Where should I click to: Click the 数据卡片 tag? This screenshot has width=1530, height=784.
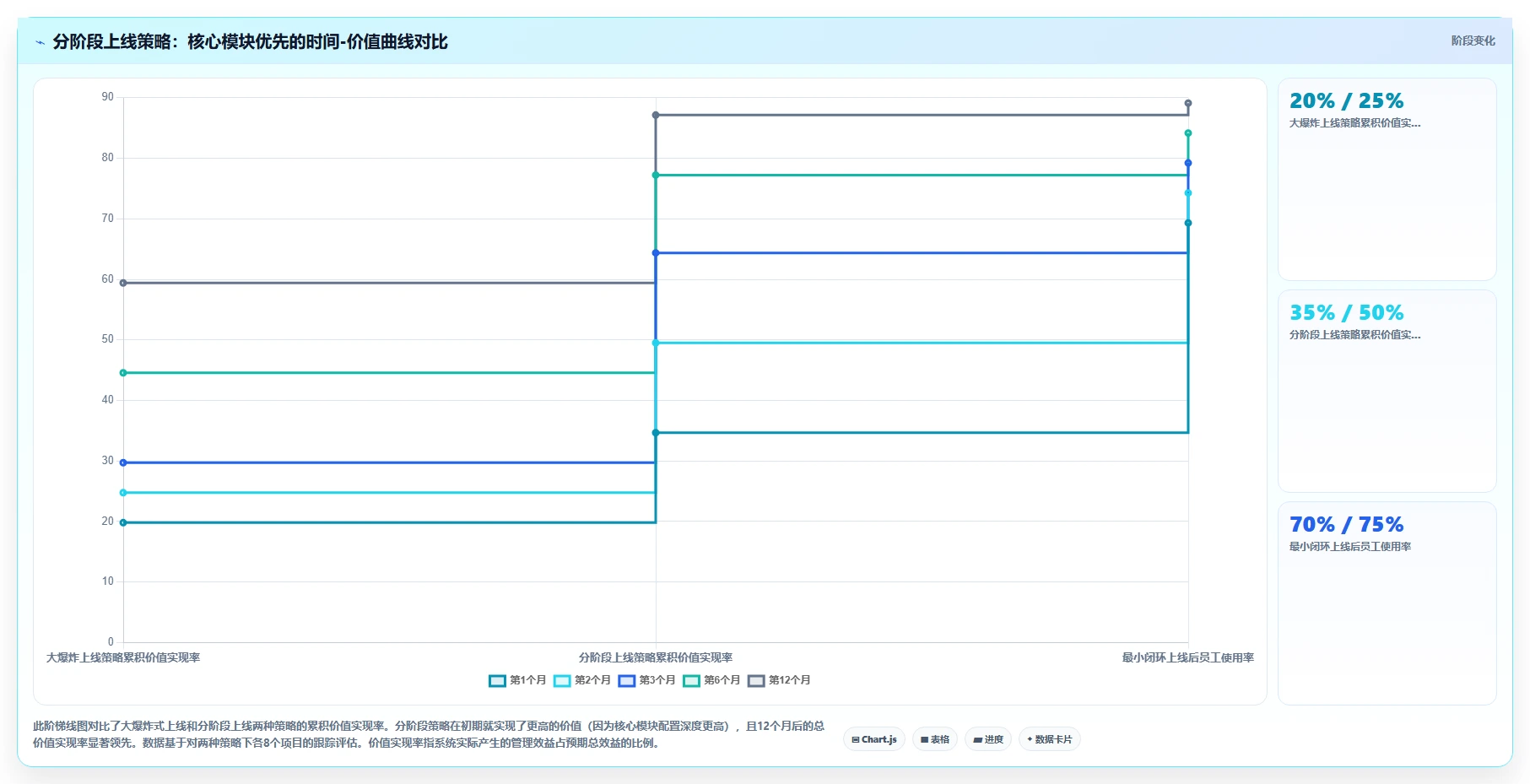[1050, 739]
